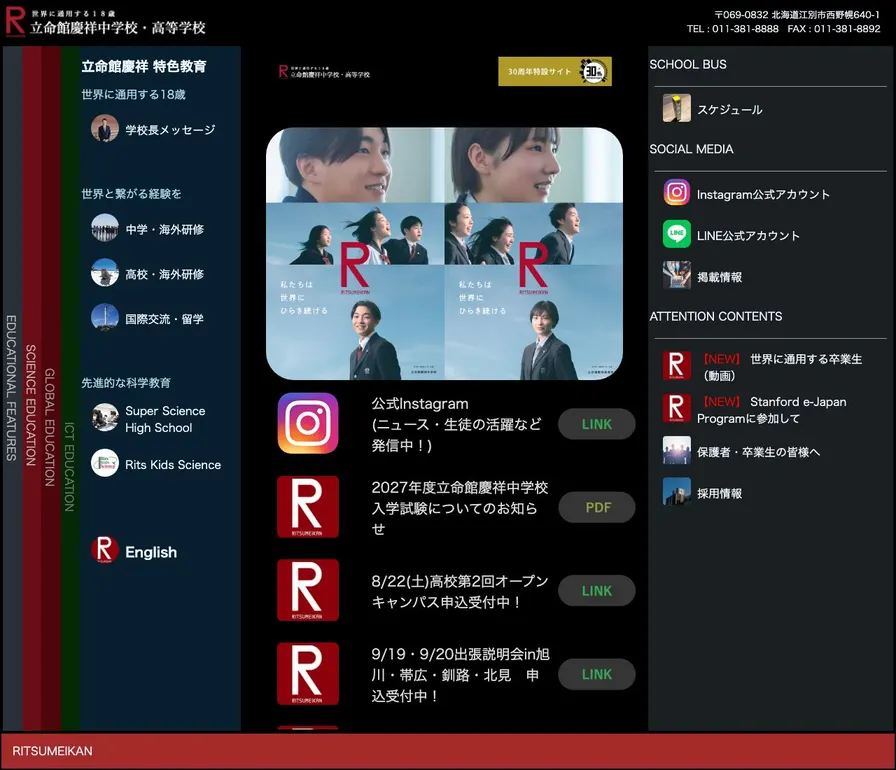Click the 国際交流・留学 tower icon
The width and height of the screenshot is (896, 770).
pos(105,317)
